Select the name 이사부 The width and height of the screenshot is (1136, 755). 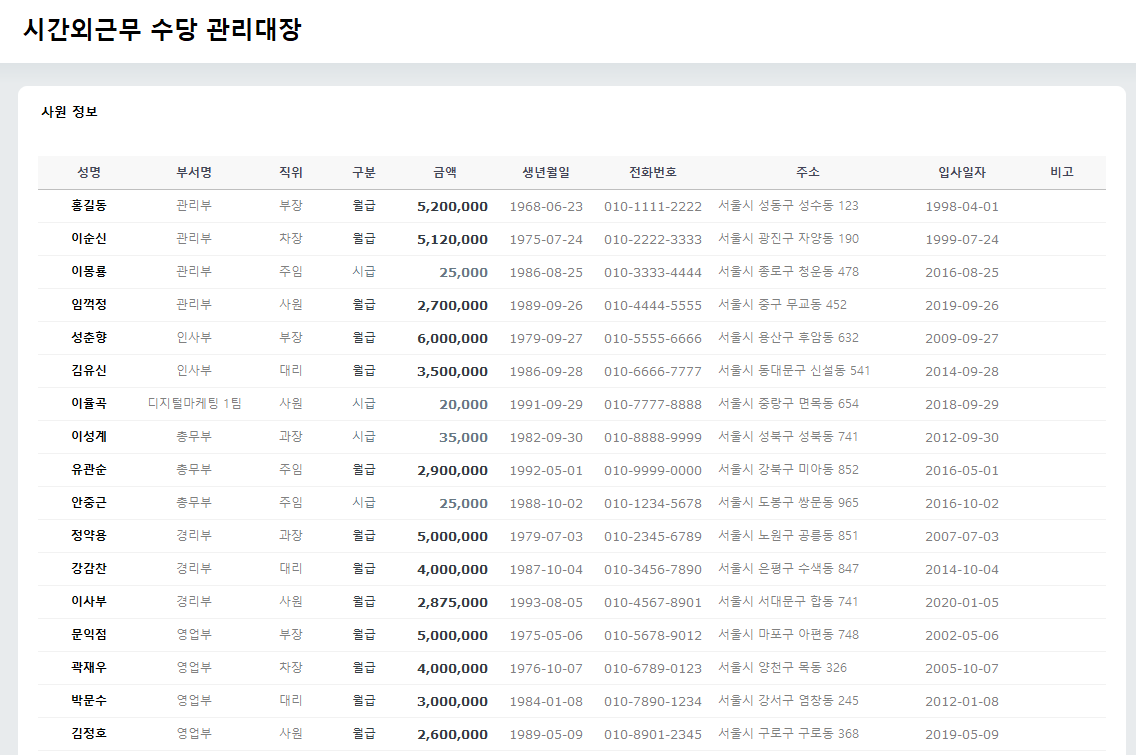[x=89, y=601]
